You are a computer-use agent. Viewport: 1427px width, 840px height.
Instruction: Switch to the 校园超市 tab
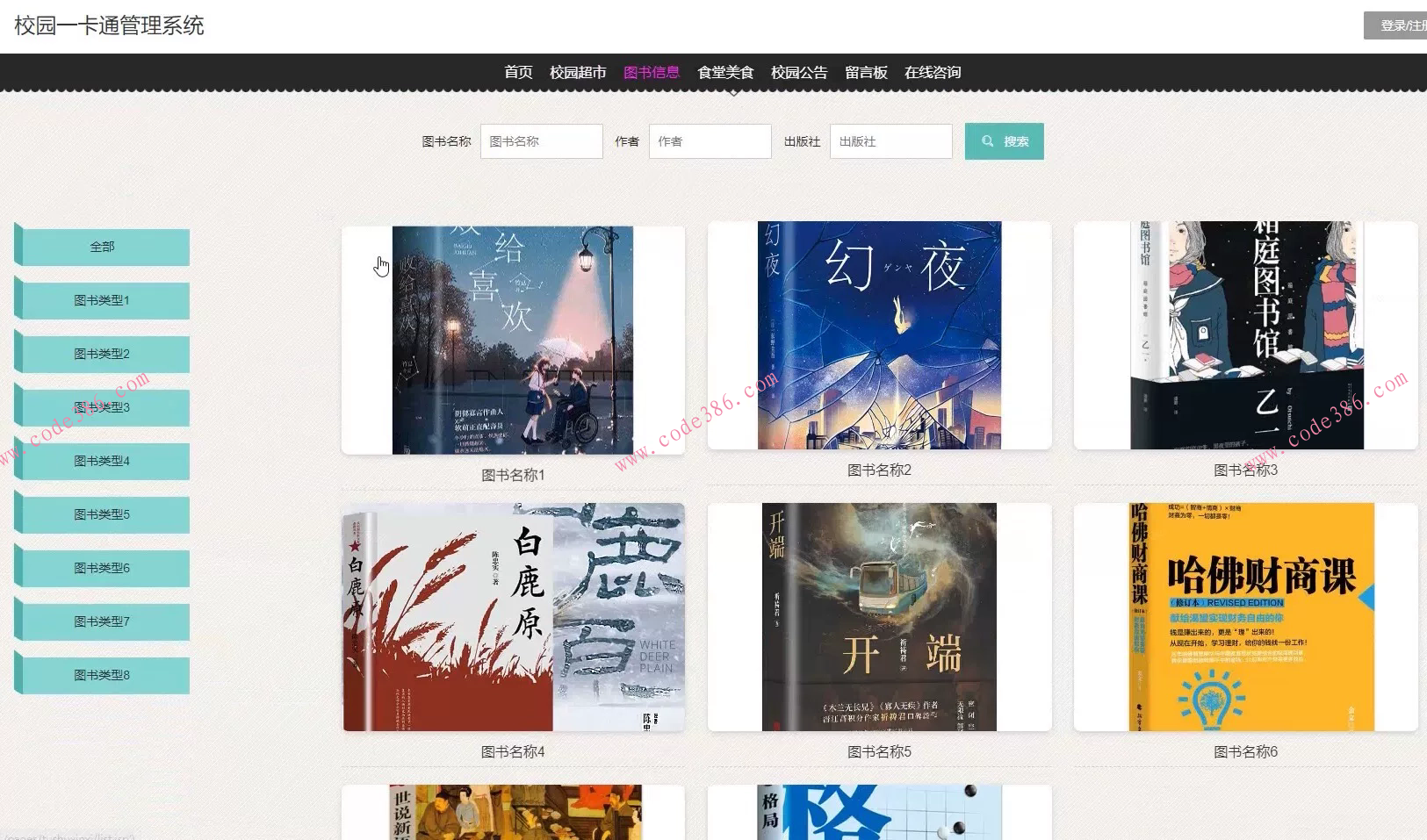(578, 72)
